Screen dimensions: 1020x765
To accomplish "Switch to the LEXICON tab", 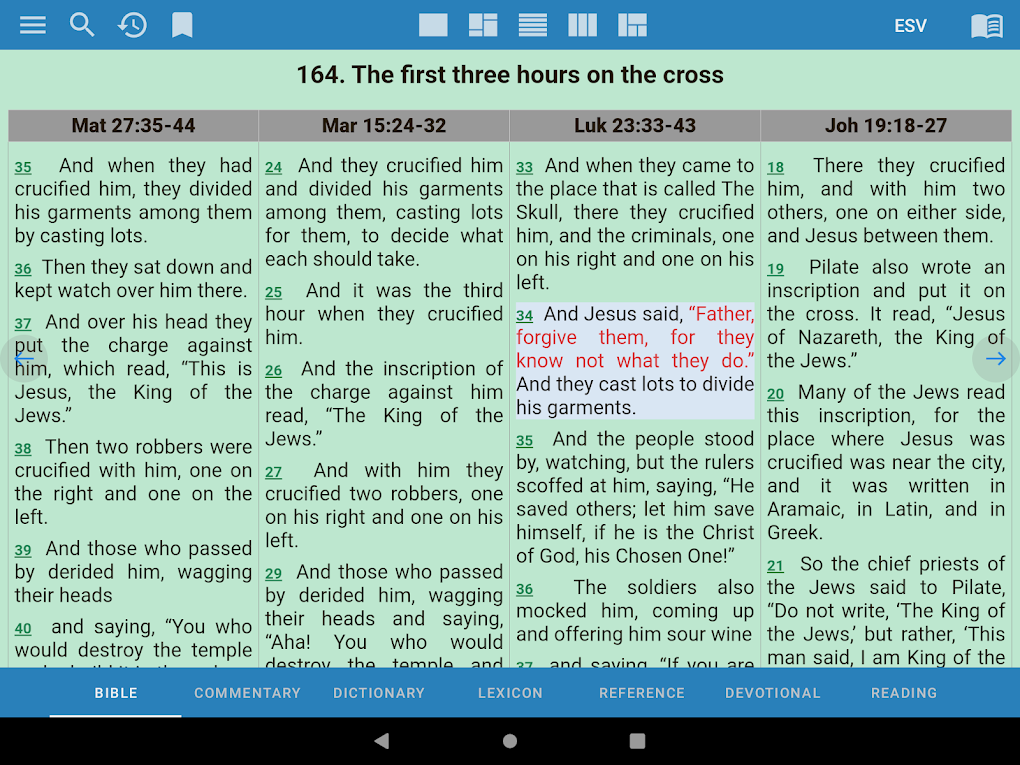I will pyautogui.click(x=510, y=693).
